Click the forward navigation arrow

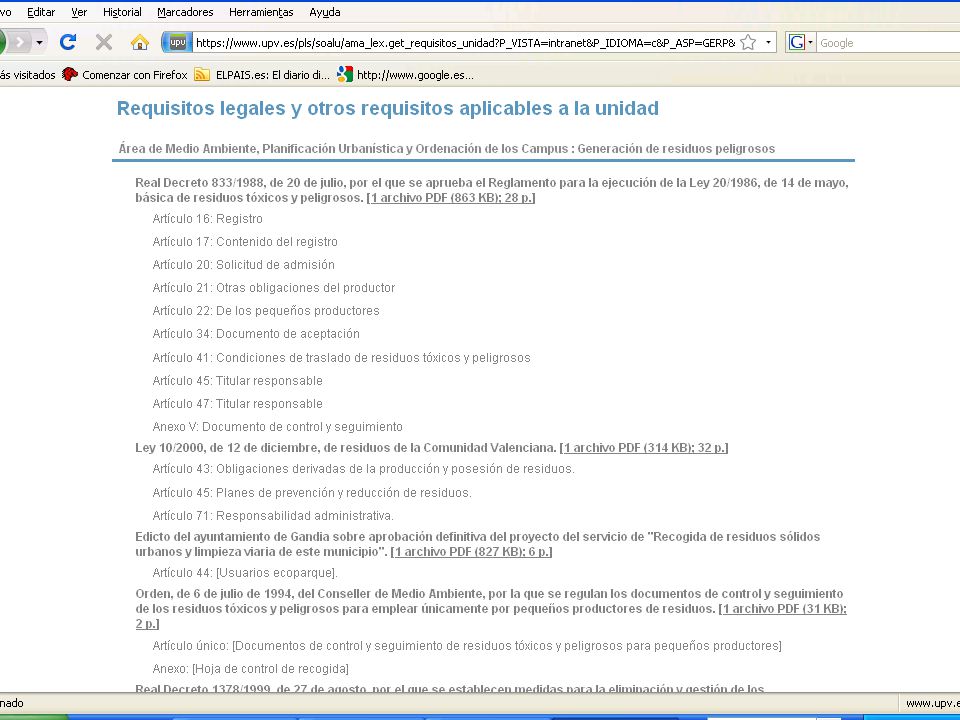(x=19, y=42)
